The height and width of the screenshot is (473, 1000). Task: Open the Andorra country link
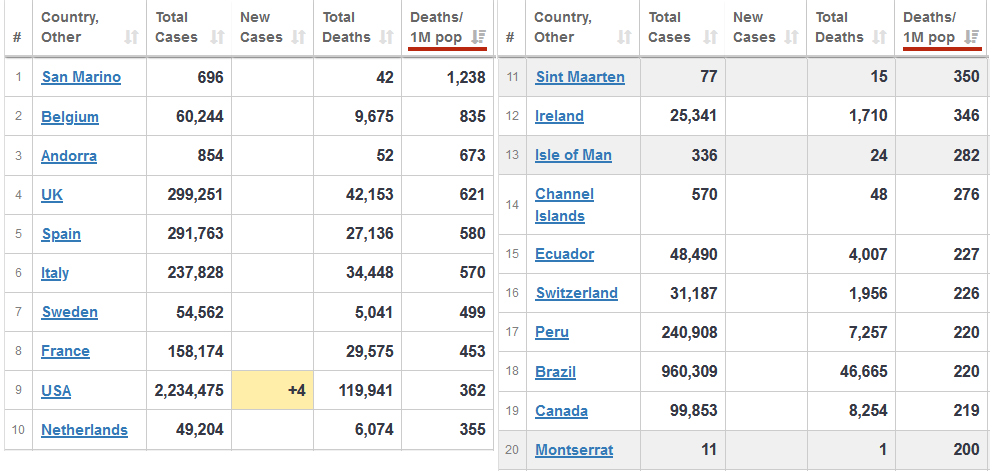pos(69,156)
